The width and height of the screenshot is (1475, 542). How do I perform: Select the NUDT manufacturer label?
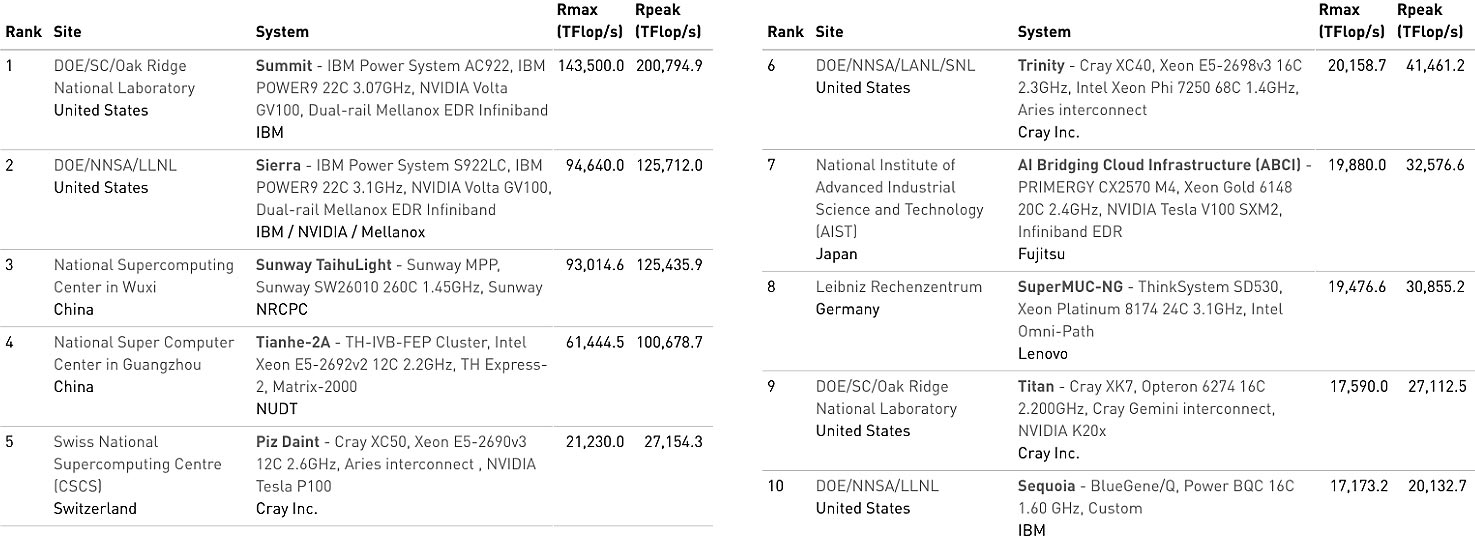[276, 409]
